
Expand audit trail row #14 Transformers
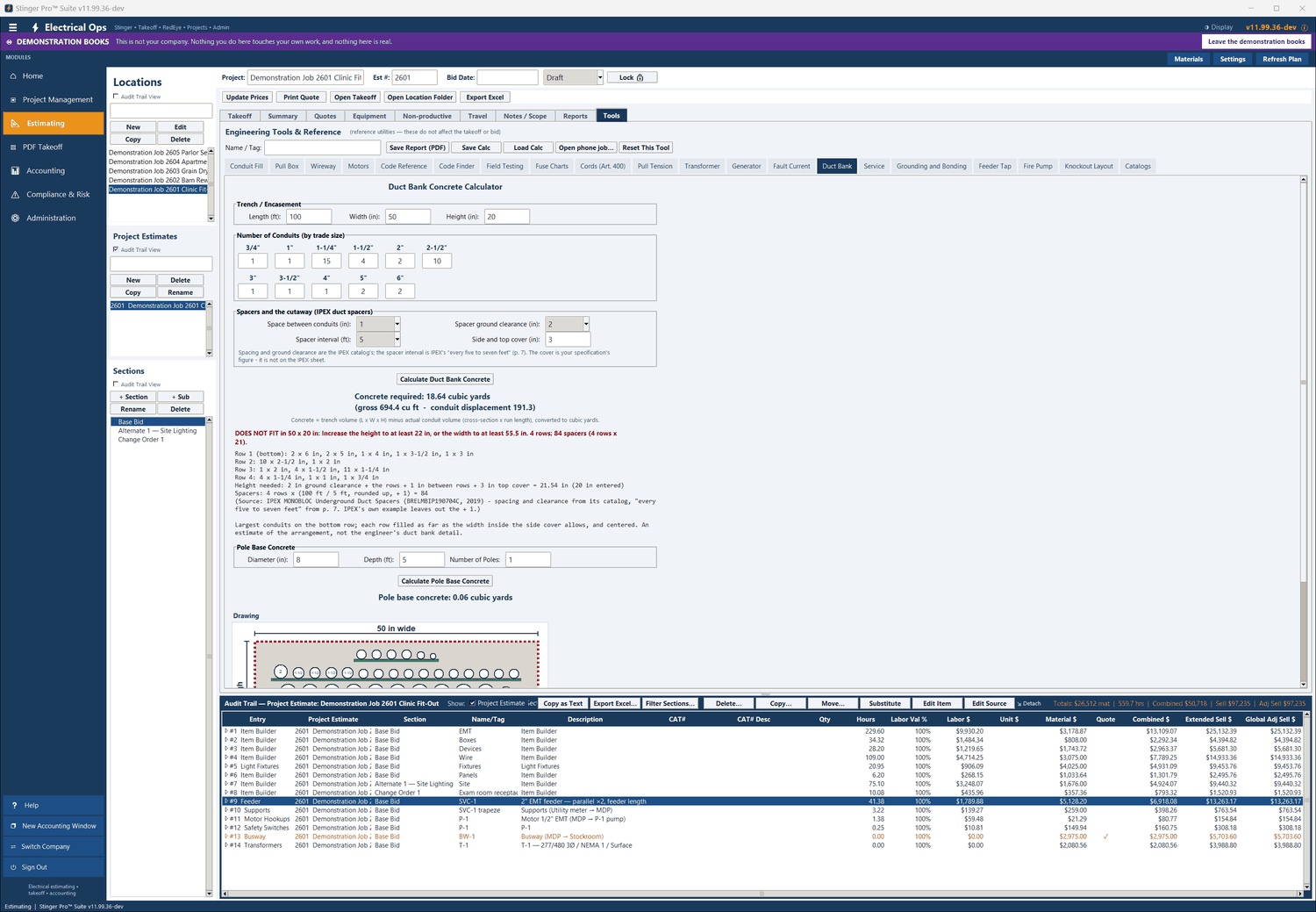(x=226, y=845)
